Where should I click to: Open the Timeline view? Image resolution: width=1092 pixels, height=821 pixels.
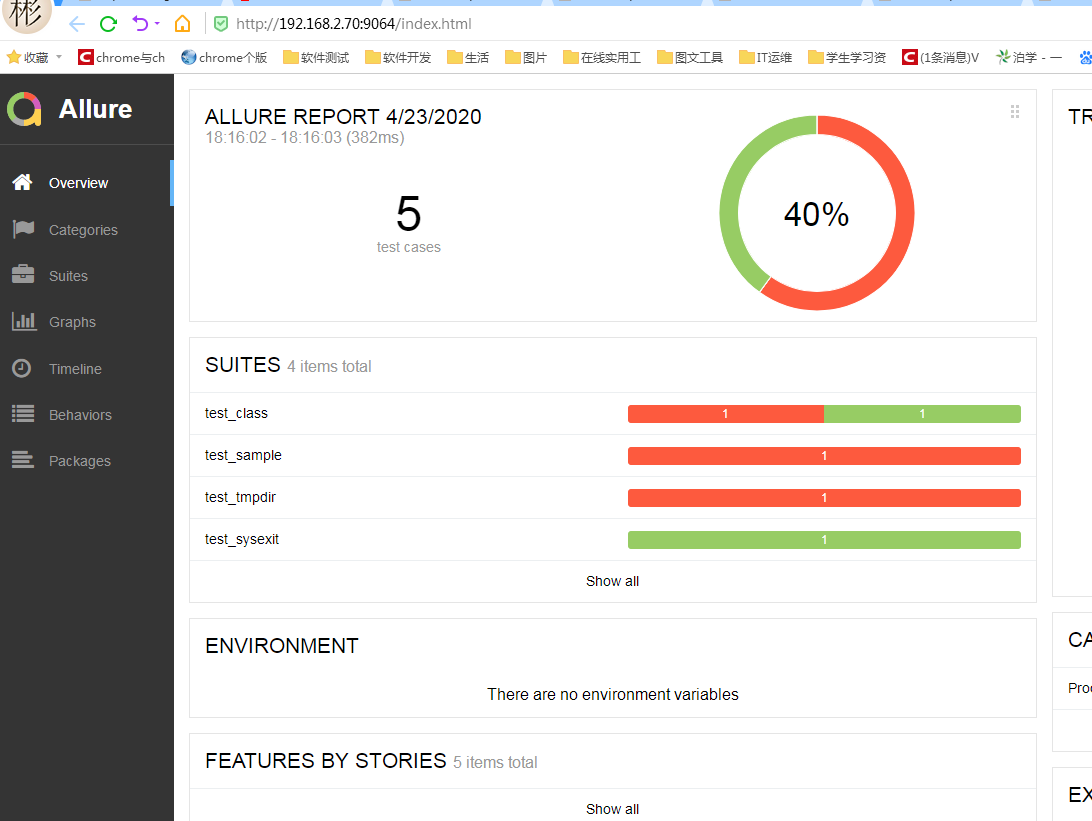86,368
